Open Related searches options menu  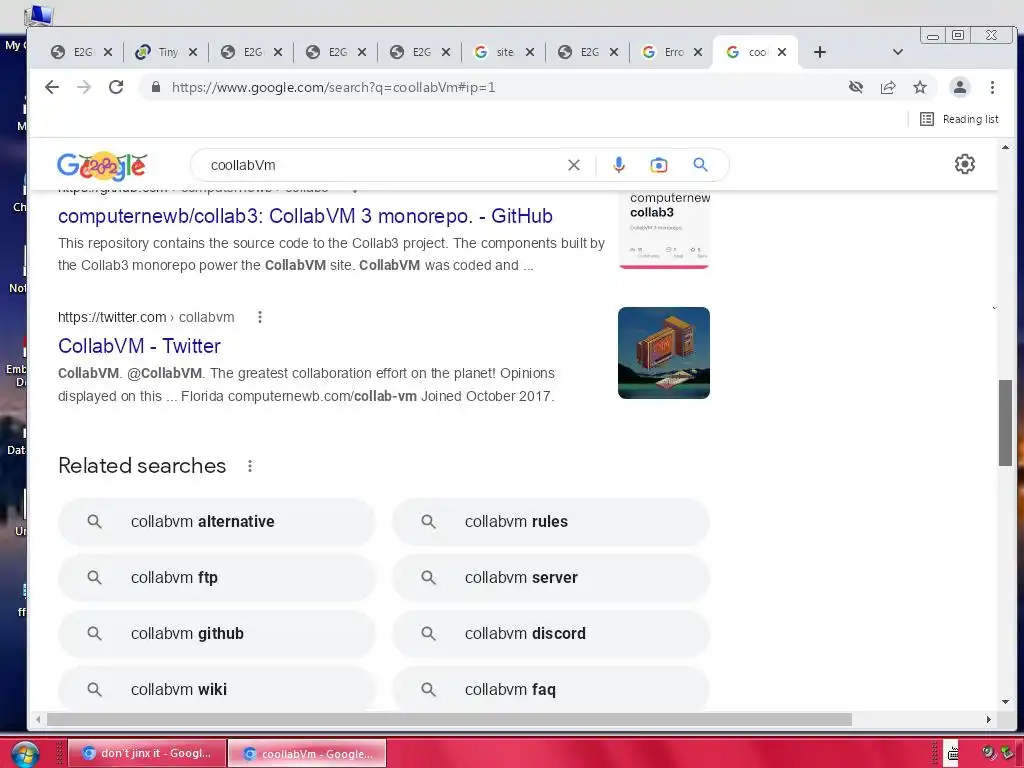point(249,466)
